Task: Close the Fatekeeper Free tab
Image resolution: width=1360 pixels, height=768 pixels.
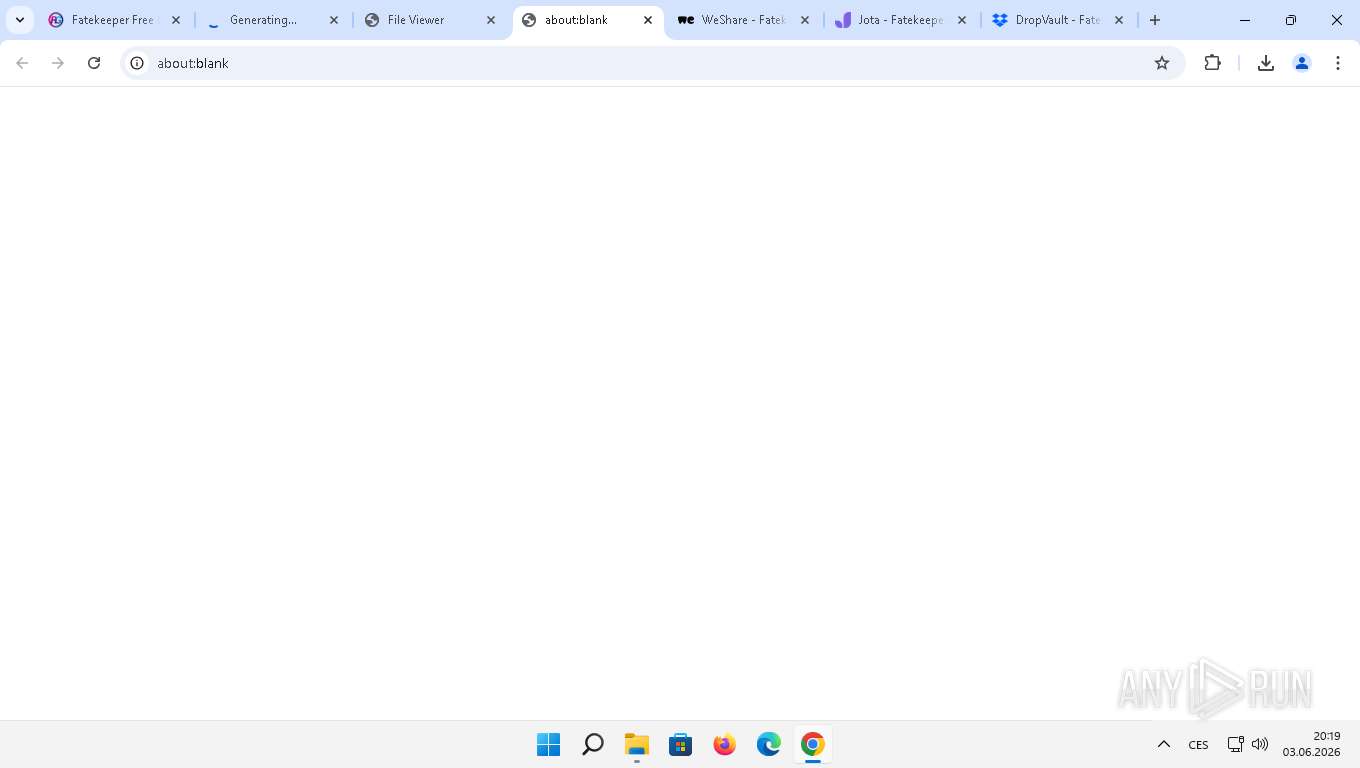Action: 176,20
